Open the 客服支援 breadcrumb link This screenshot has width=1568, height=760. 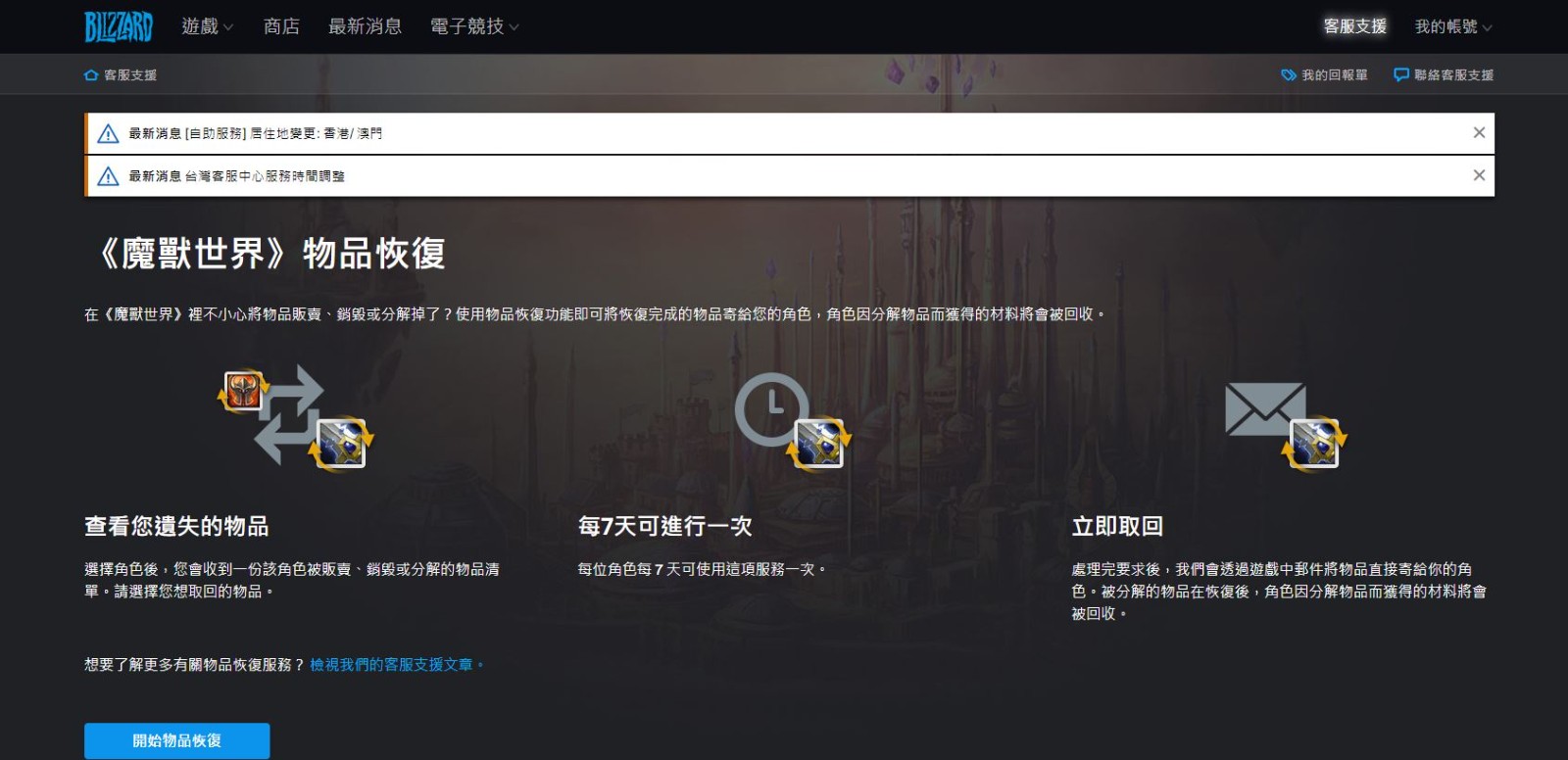[130, 75]
